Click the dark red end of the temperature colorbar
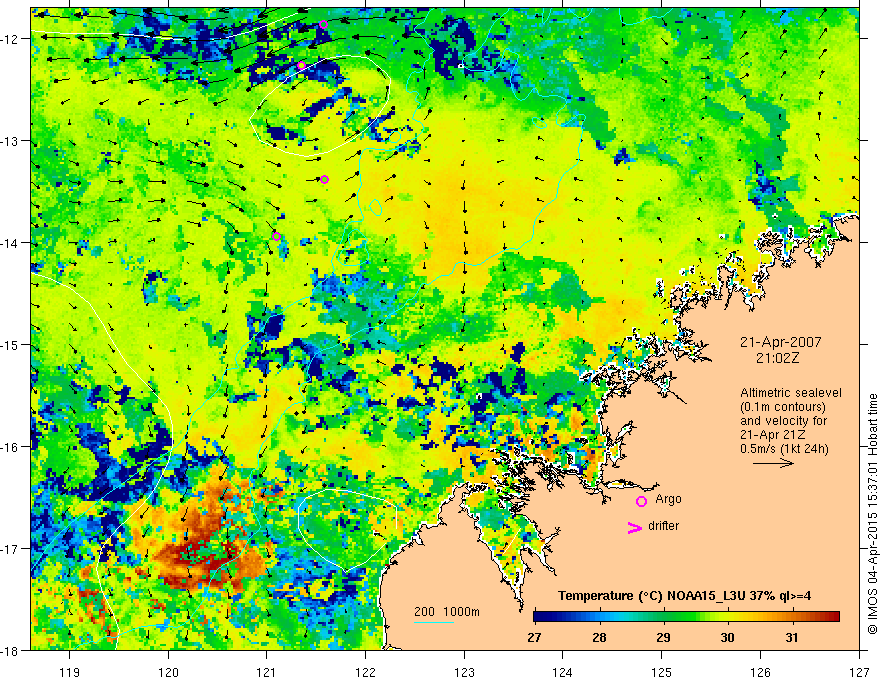Screen dimensions: 880x680 tap(833, 617)
